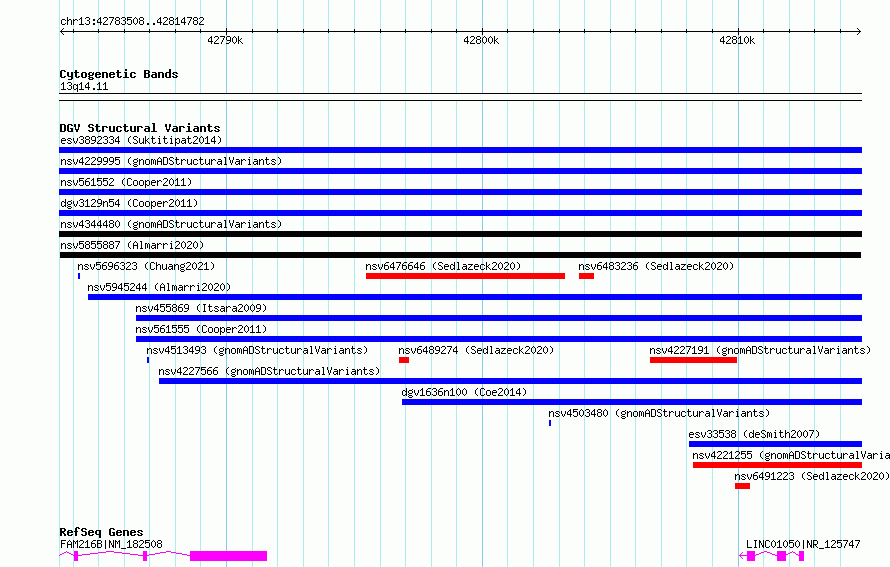This screenshot has width=890, height=567.
Task: Open nsv561555 (Cooper2011) label
Action: pos(201,329)
